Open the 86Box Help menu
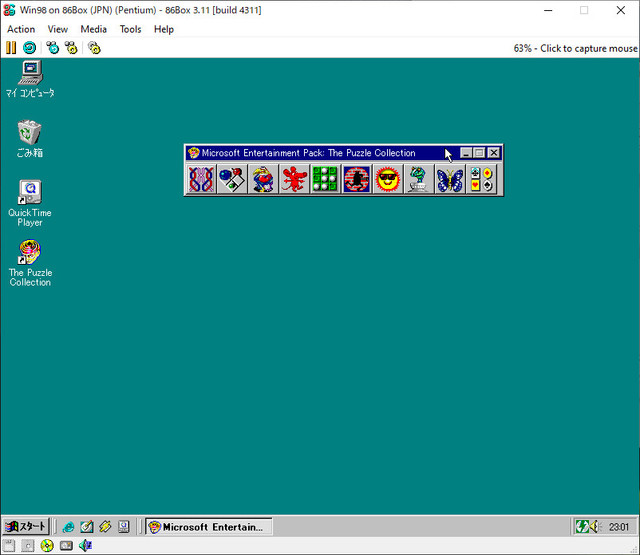Image resolution: width=640 pixels, height=555 pixels. pos(164,29)
